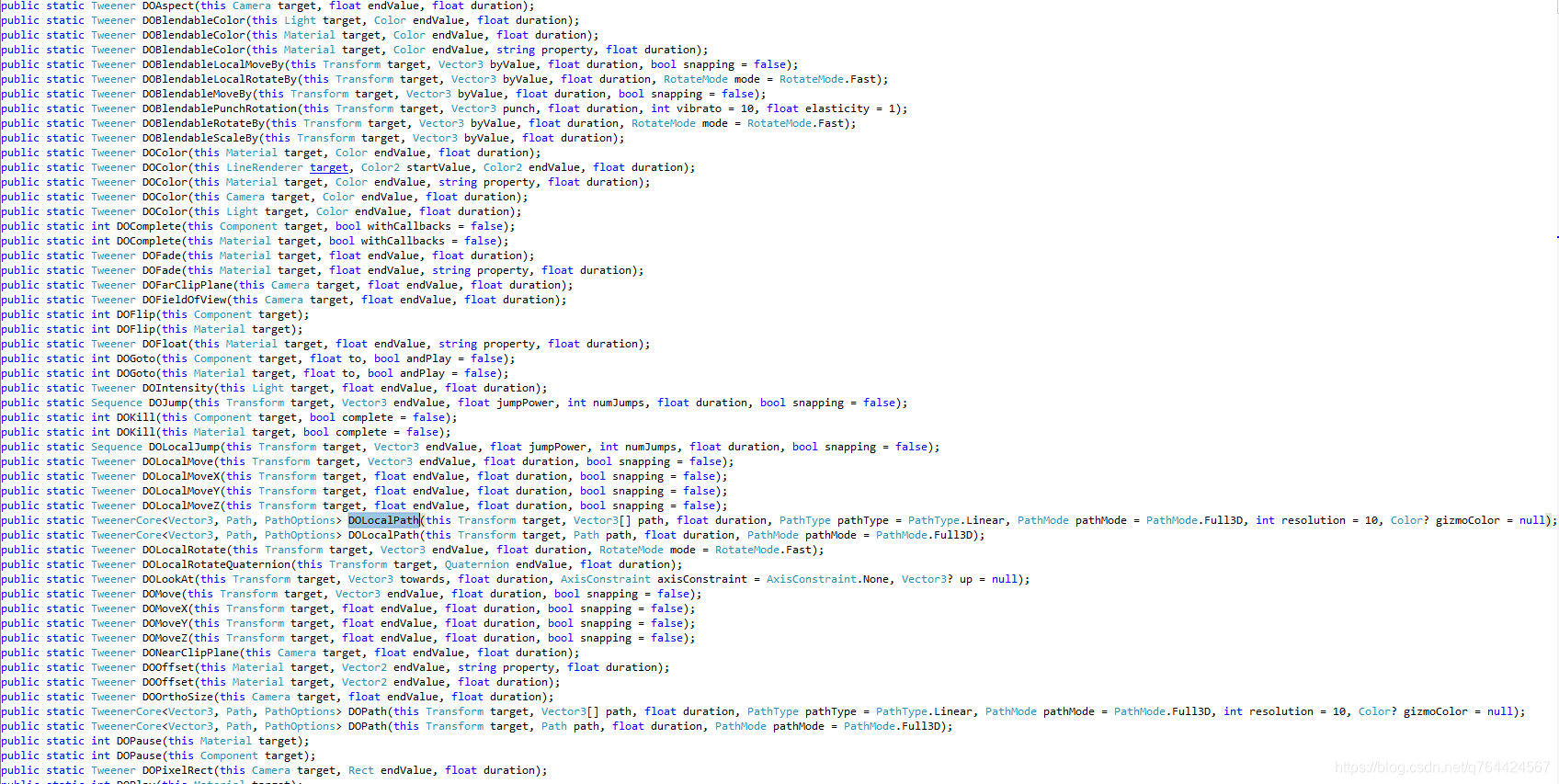
Task: Click DOLocalMoveY method name
Action: click(x=181, y=491)
